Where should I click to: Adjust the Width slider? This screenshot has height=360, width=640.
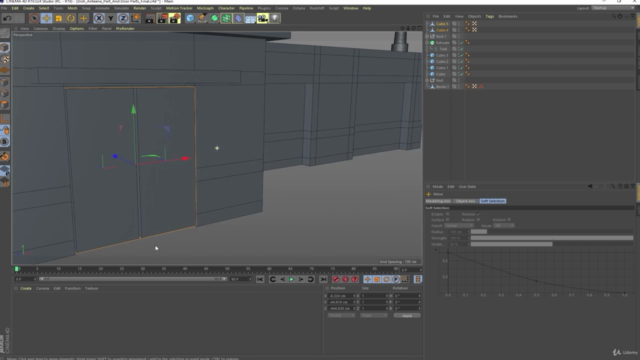tap(552, 244)
